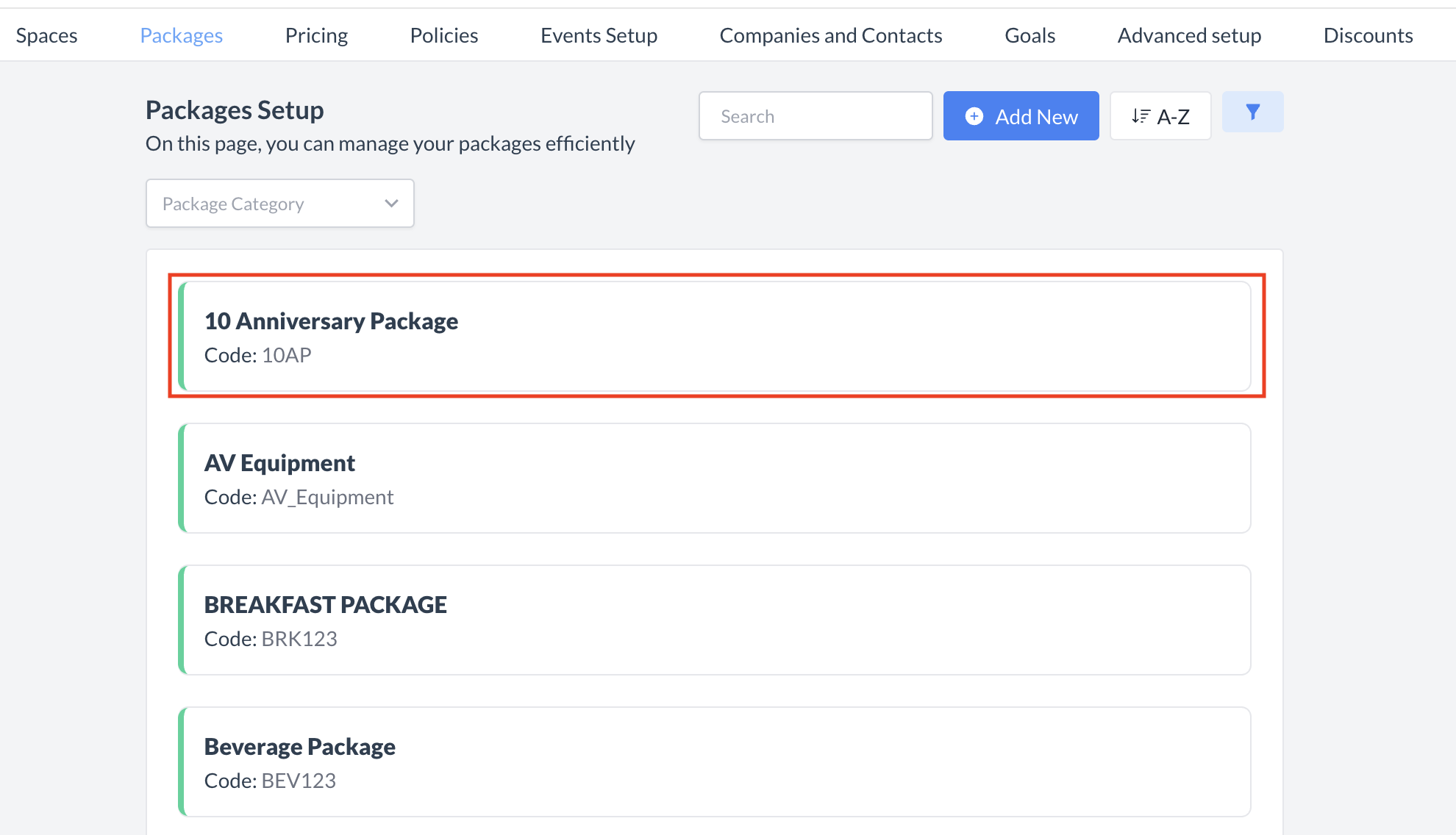Open the Companies and Contacts section
Viewport: 1456px width, 835px height.
pos(831,35)
